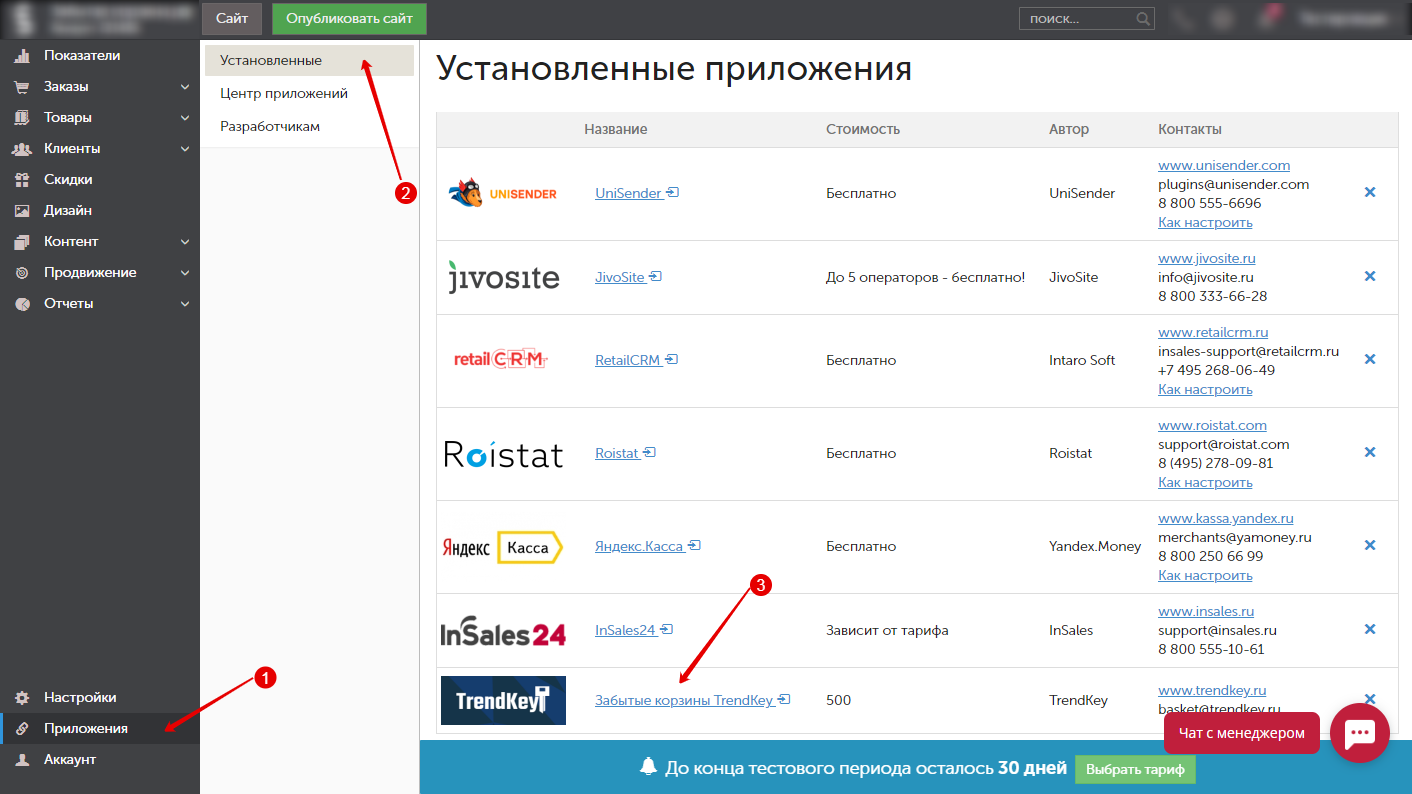Click the Клиенты people icon in sidebar
The width and height of the screenshot is (1412, 794).
pyautogui.click(x=22, y=149)
